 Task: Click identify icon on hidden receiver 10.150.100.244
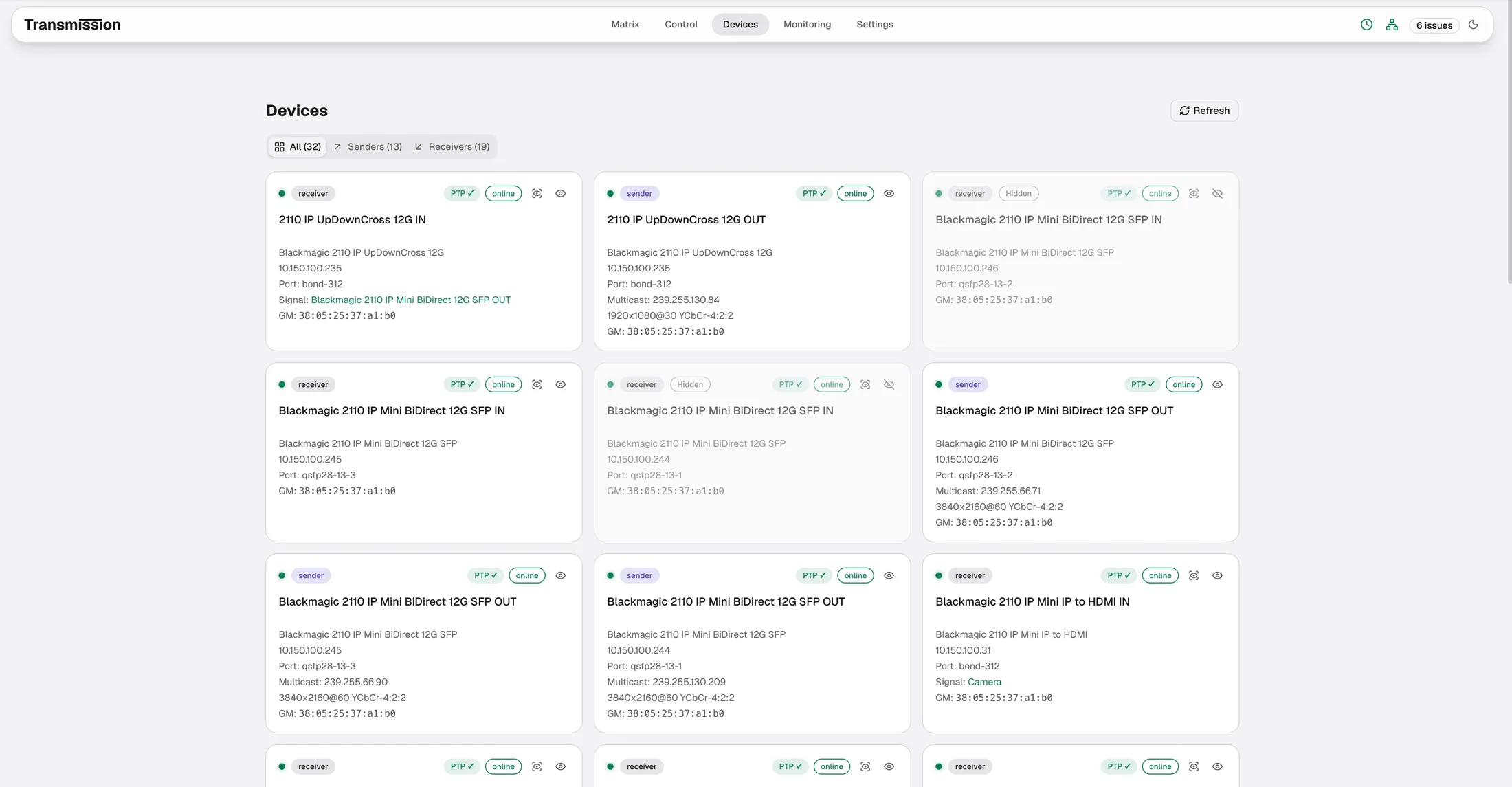[x=865, y=385]
